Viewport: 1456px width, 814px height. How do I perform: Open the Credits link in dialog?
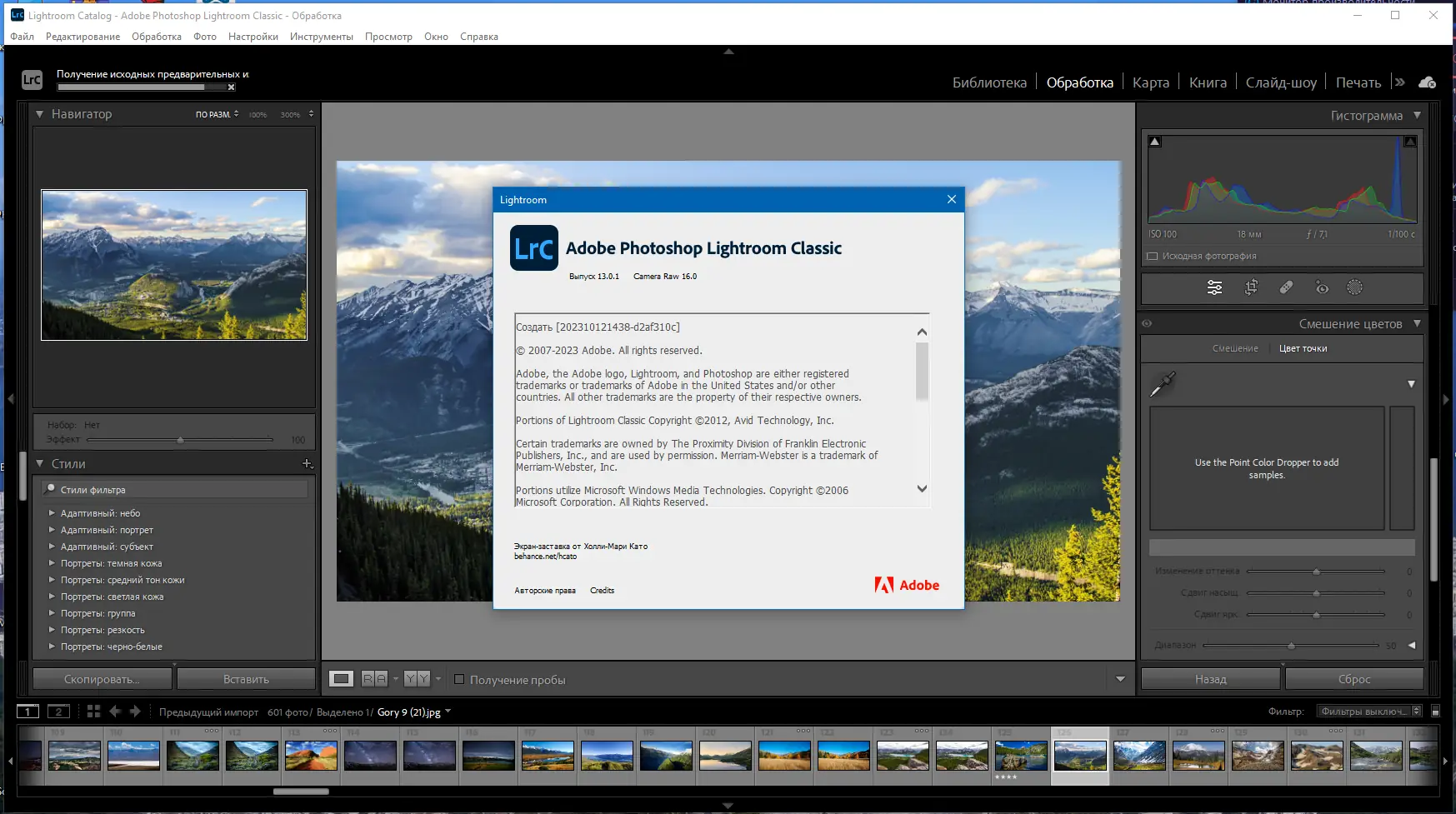click(x=602, y=591)
